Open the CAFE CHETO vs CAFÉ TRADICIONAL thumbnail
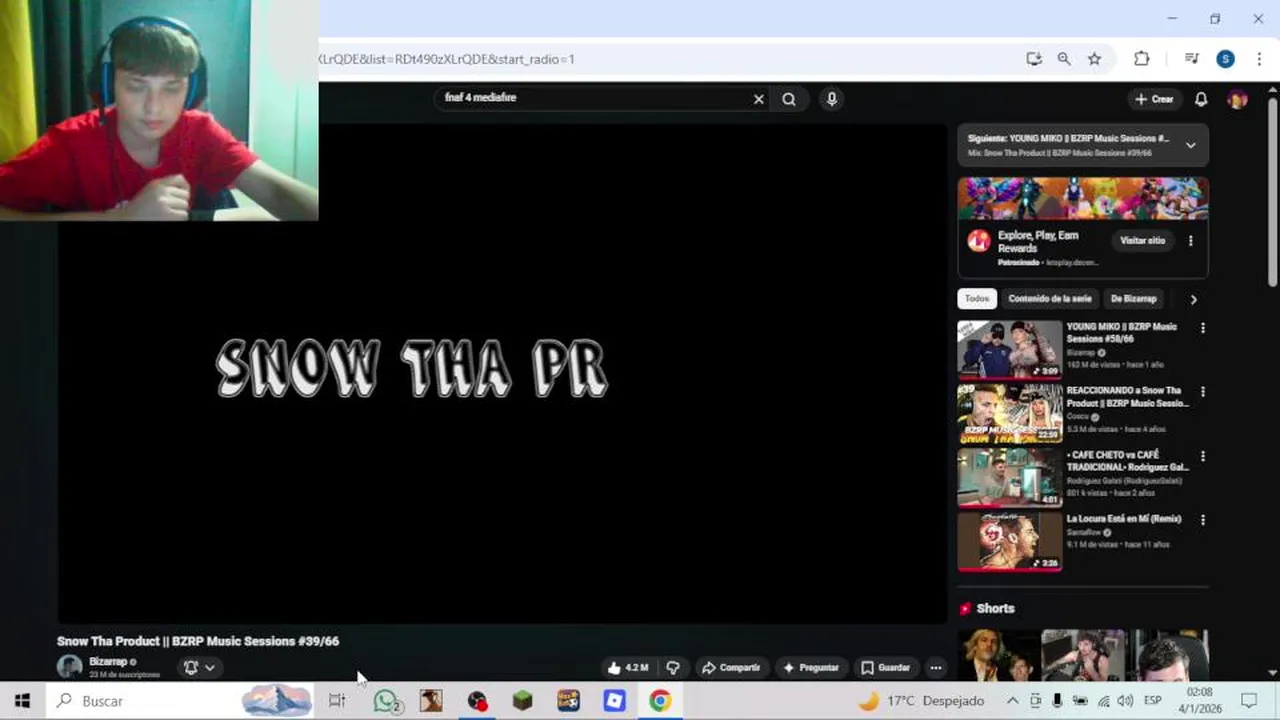Image resolution: width=1280 pixels, height=720 pixels. [x=1010, y=477]
